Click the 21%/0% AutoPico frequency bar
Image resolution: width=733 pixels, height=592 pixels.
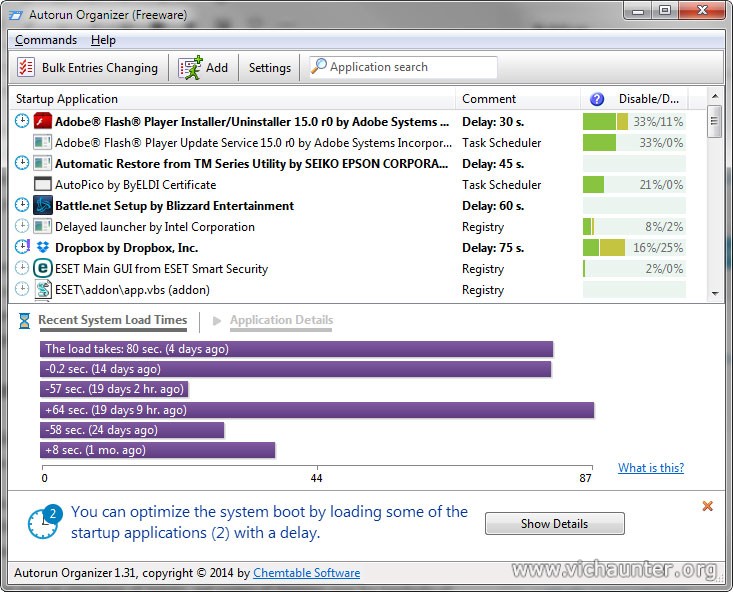click(634, 185)
